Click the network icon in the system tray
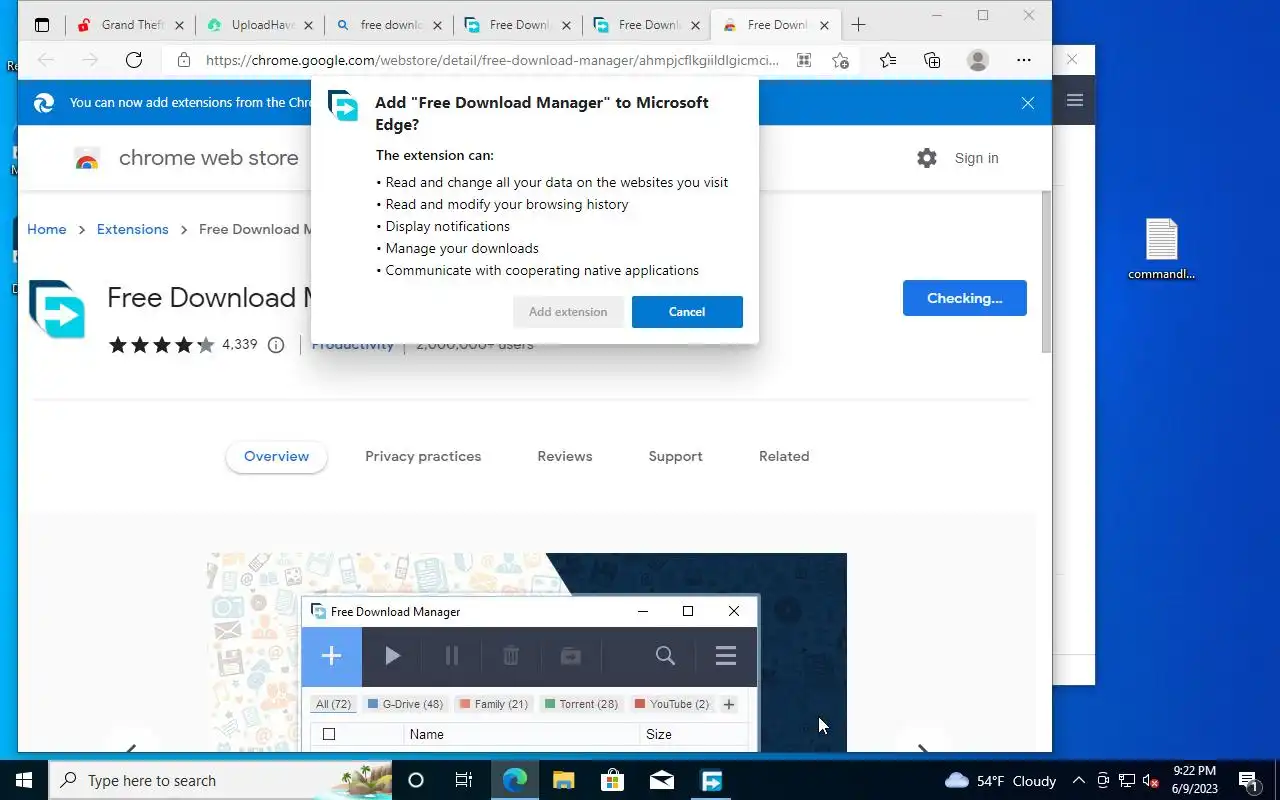The height and width of the screenshot is (800, 1280). coord(1126,781)
